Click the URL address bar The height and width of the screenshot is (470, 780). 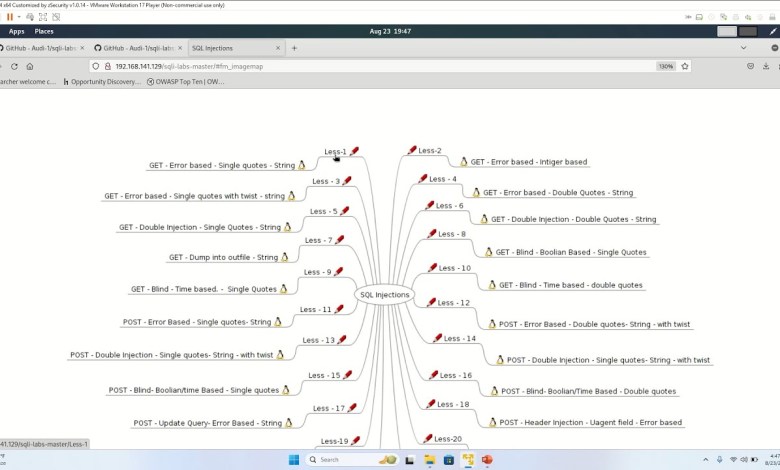point(350,66)
